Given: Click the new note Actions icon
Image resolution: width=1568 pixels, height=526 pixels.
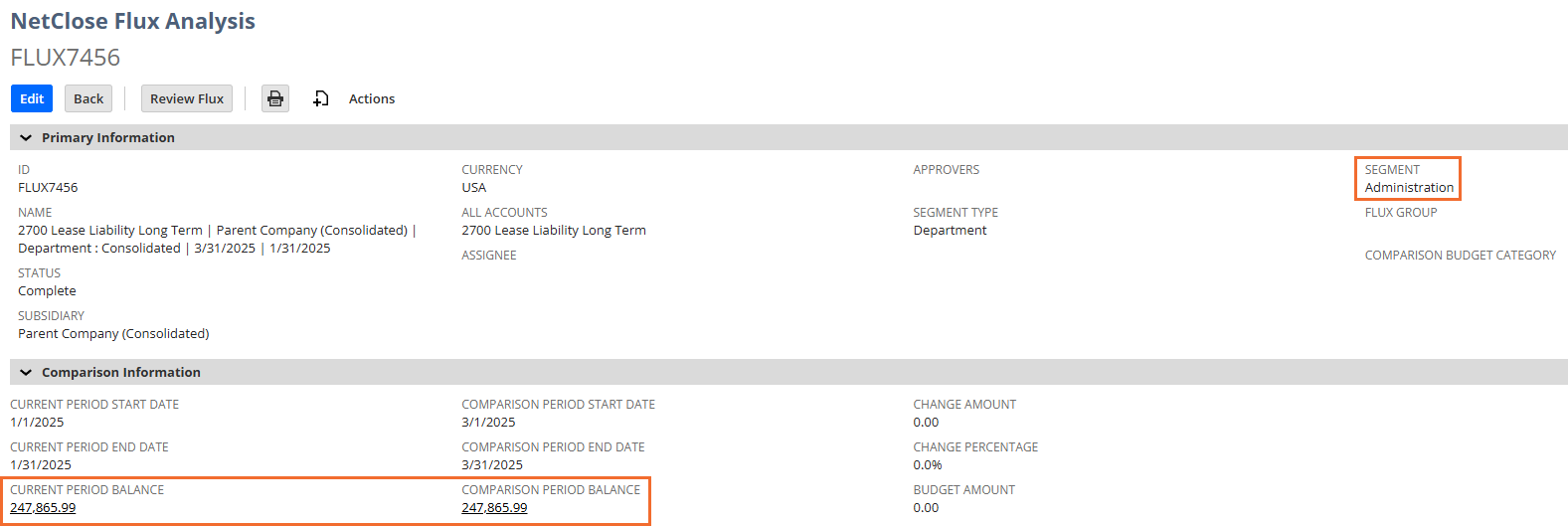Looking at the screenshot, I should coord(320,98).
